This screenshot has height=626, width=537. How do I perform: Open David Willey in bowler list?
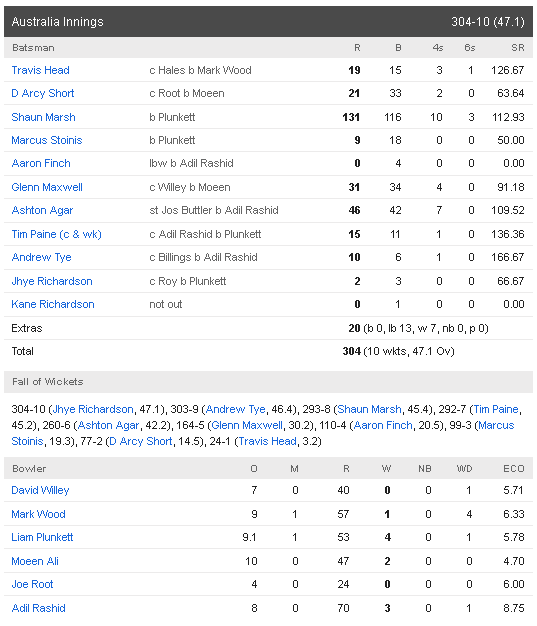pos(40,490)
